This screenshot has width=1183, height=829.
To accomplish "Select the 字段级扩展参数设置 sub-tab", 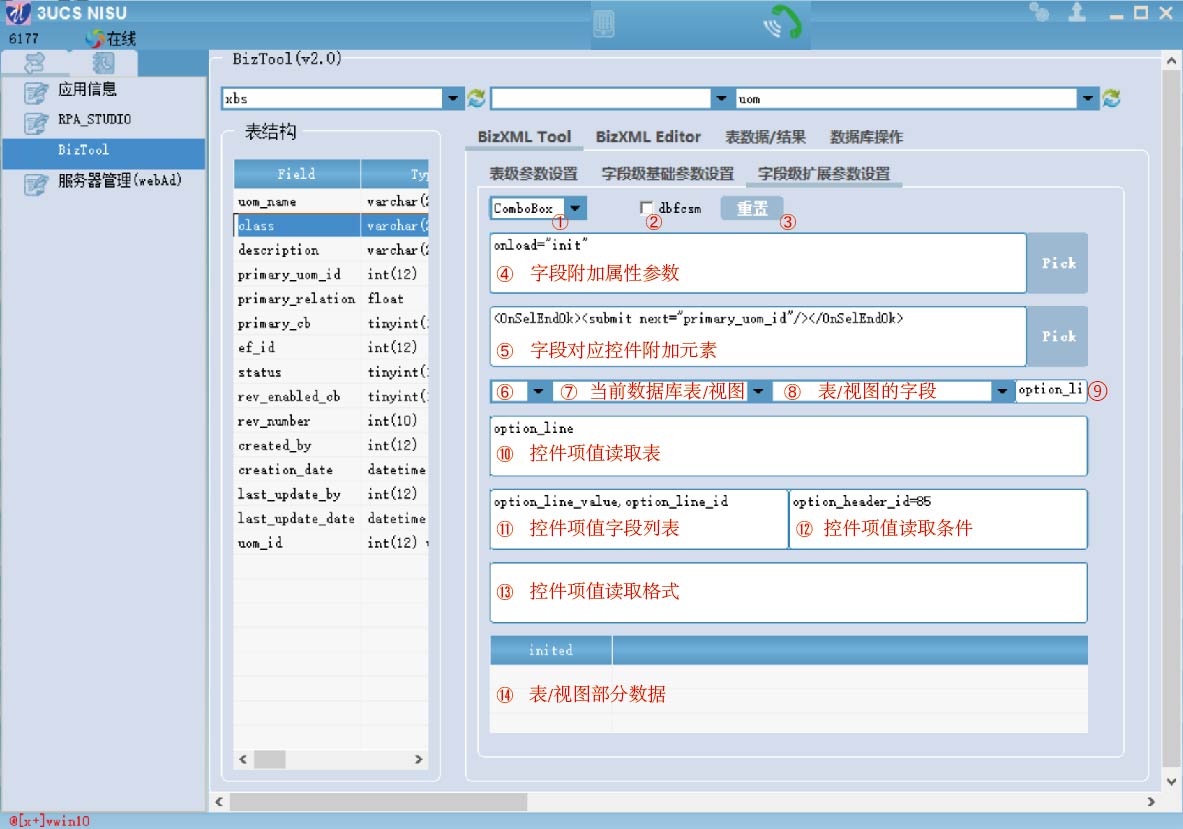I will [x=824, y=173].
